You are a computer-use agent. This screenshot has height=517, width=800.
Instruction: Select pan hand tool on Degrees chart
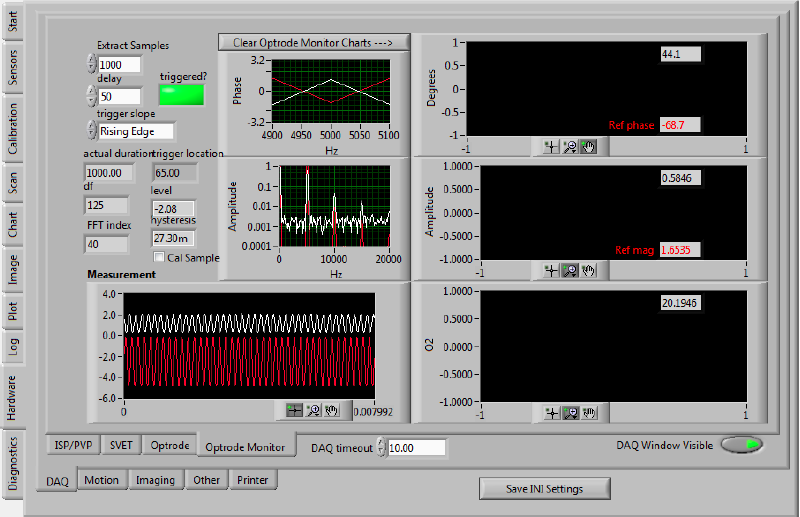point(588,147)
